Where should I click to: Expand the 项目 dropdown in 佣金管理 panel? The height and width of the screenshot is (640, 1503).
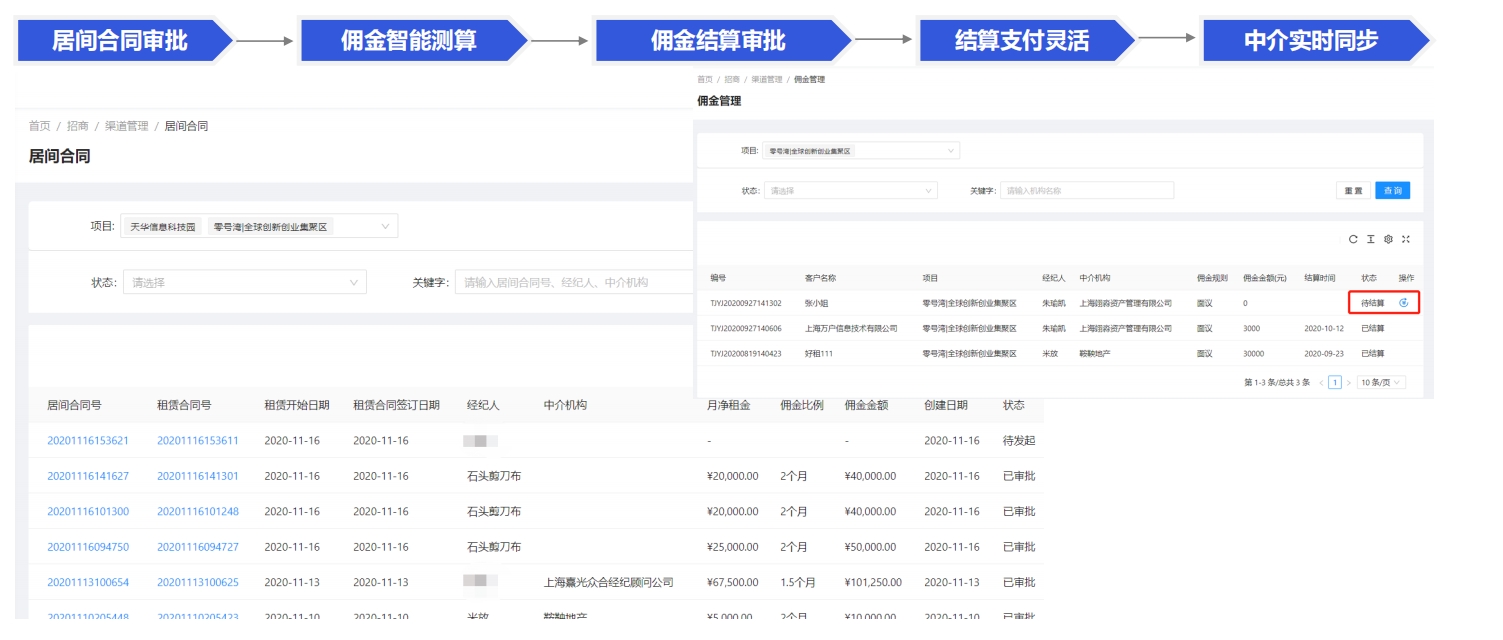[862, 151]
